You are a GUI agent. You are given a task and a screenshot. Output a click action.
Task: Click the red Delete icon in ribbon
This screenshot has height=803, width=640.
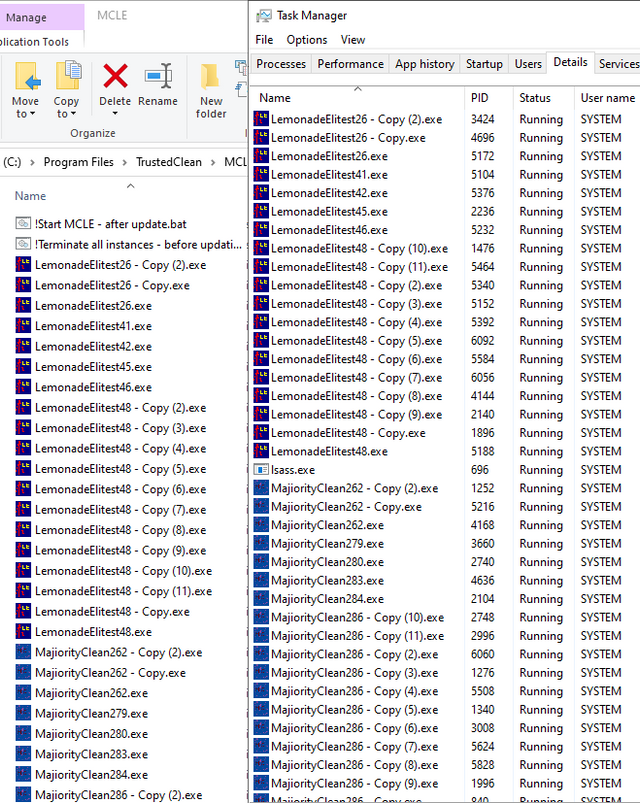click(116, 76)
